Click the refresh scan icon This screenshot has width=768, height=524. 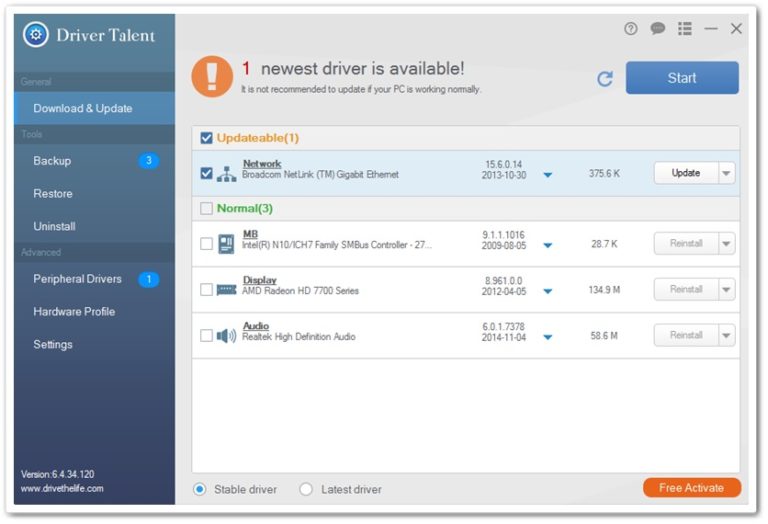(x=605, y=79)
